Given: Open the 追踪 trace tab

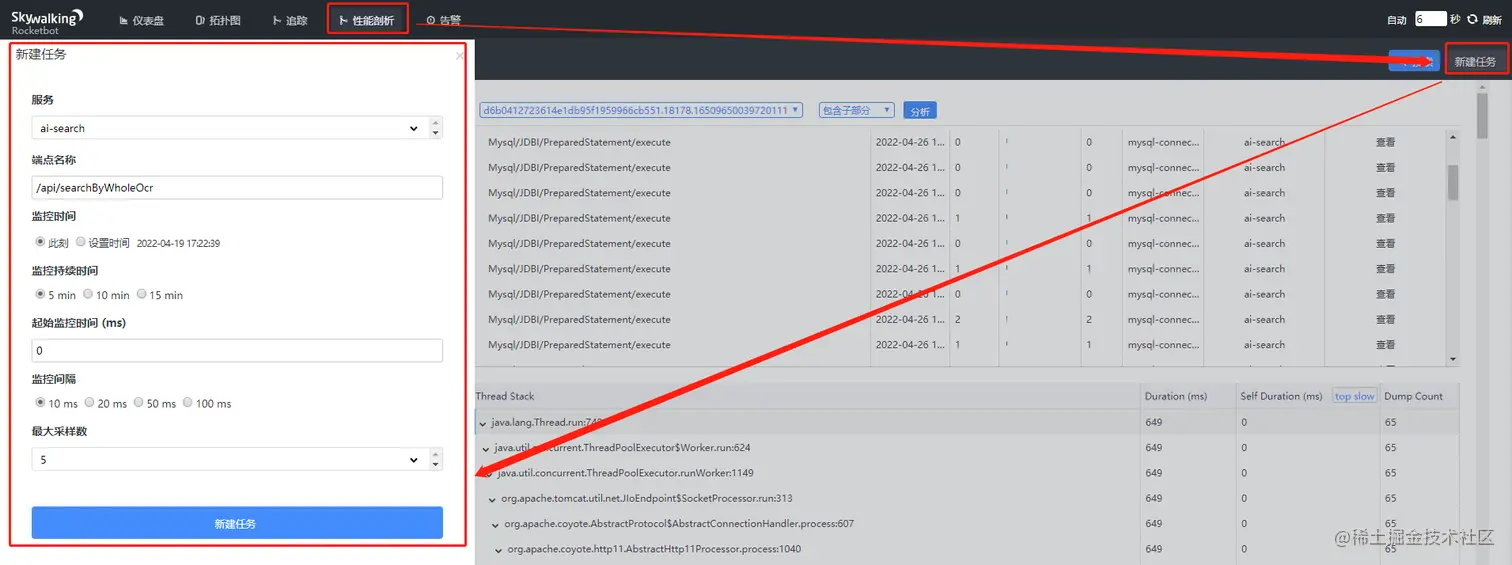Looking at the screenshot, I should pyautogui.click(x=290, y=20).
